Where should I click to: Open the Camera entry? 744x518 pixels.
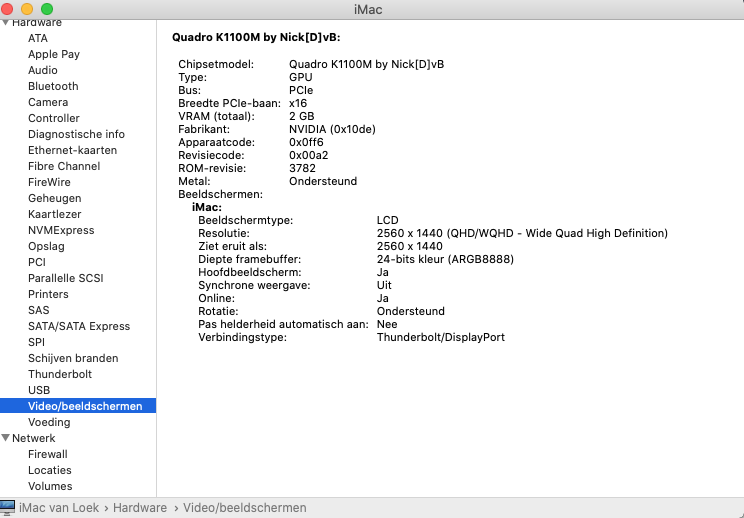(48, 102)
